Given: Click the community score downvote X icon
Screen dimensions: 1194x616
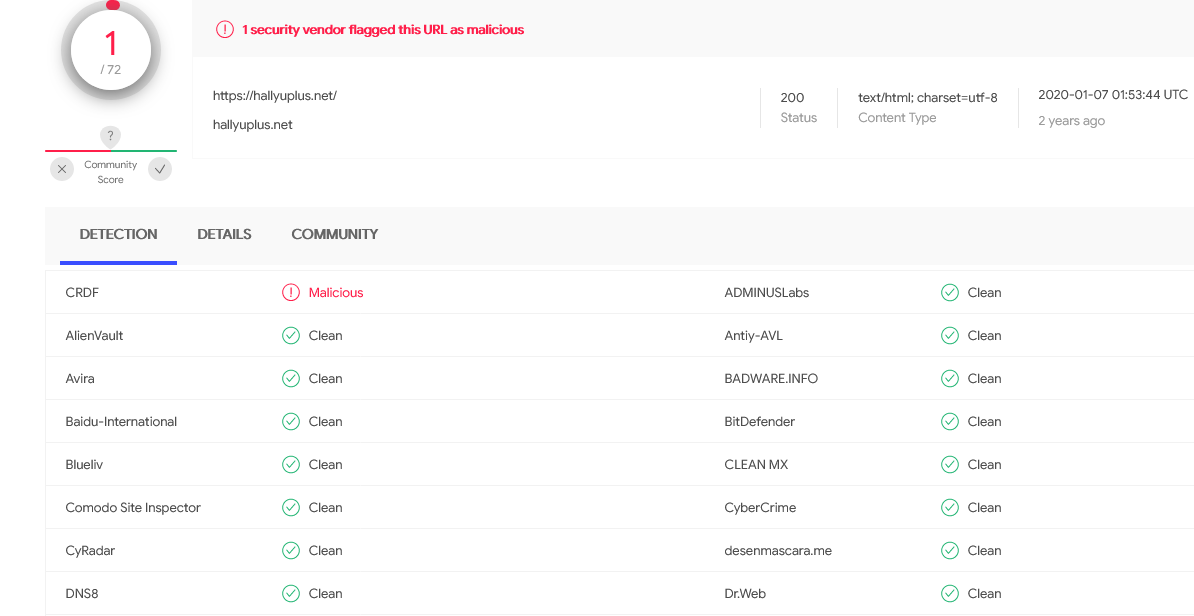Looking at the screenshot, I should coord(62,169).
